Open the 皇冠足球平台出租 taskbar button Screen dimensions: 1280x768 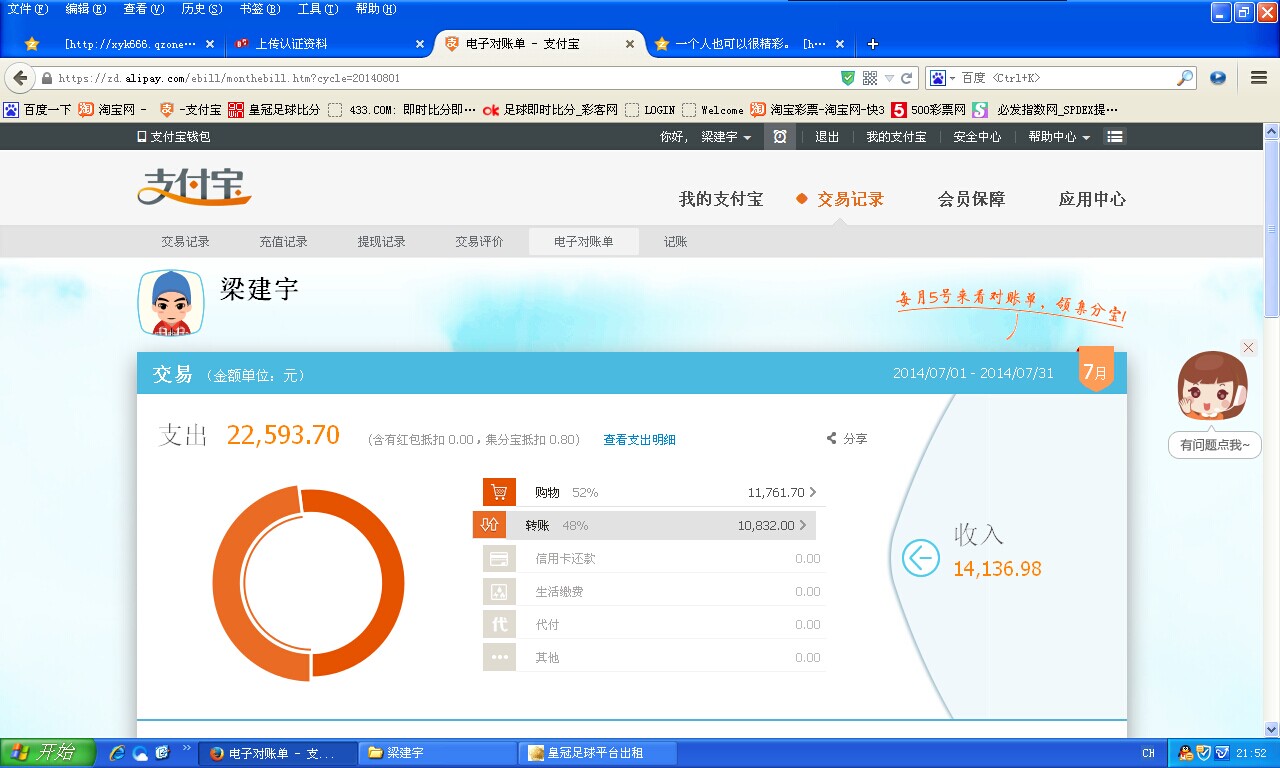599,753
